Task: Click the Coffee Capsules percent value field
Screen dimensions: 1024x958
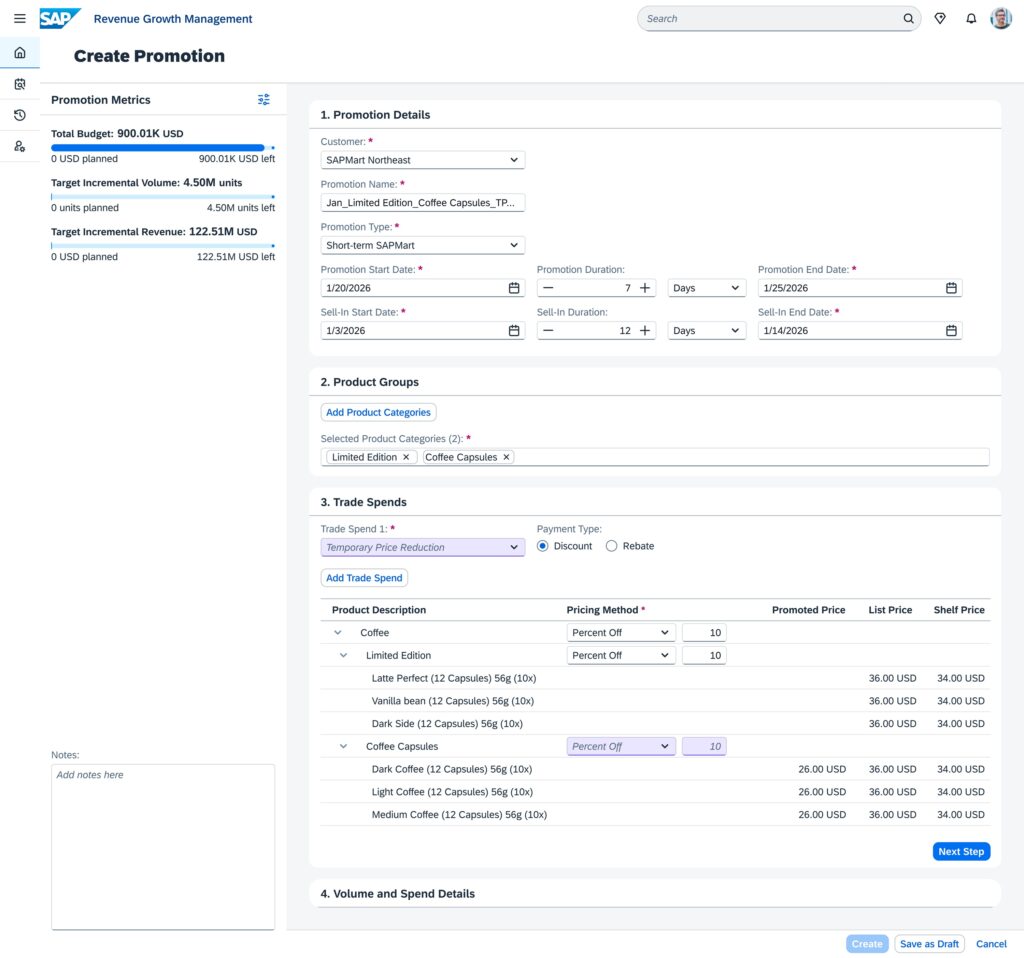Action: (x=704, y=746)
